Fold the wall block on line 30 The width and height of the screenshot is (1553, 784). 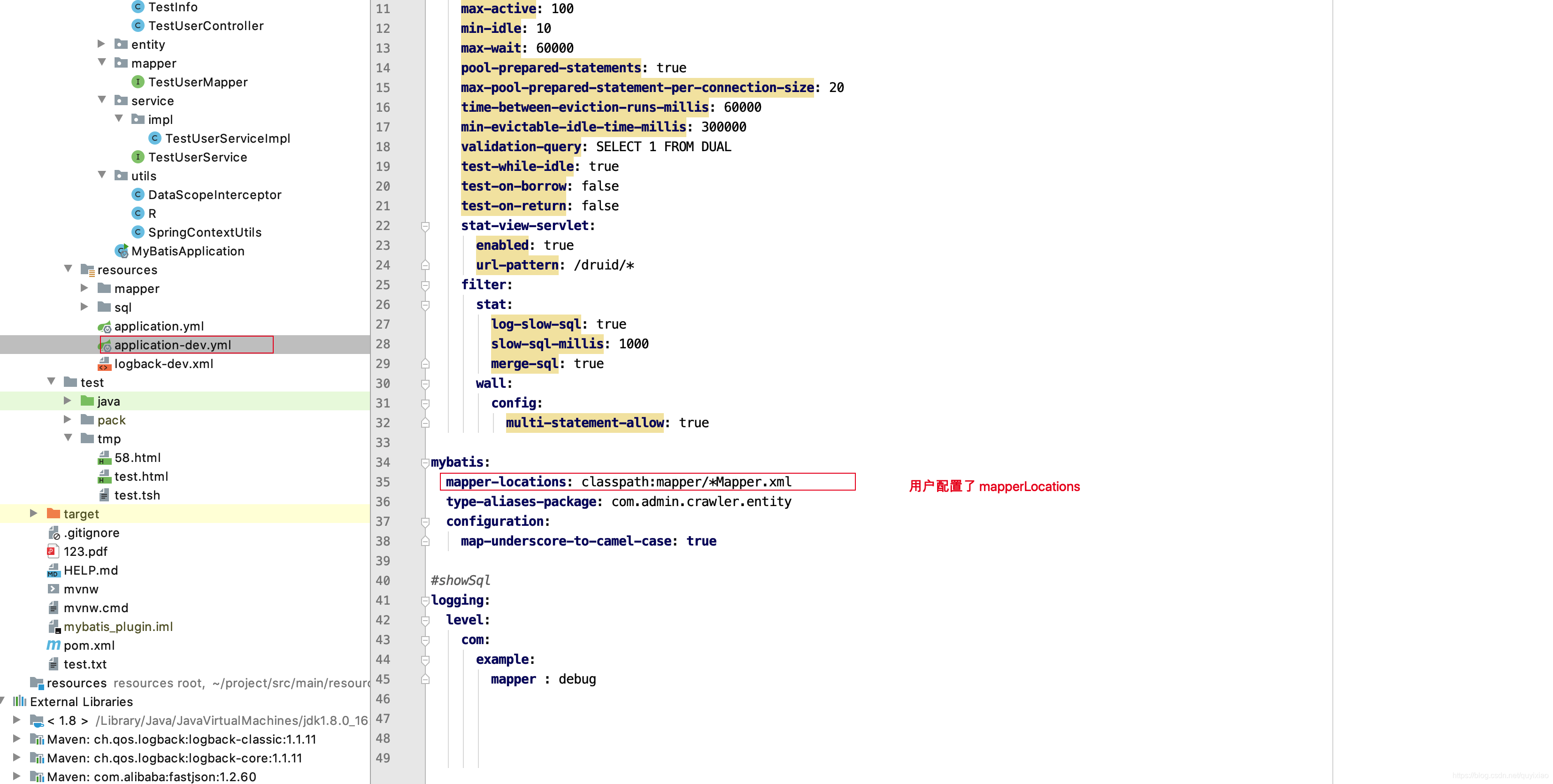(425, 384)
